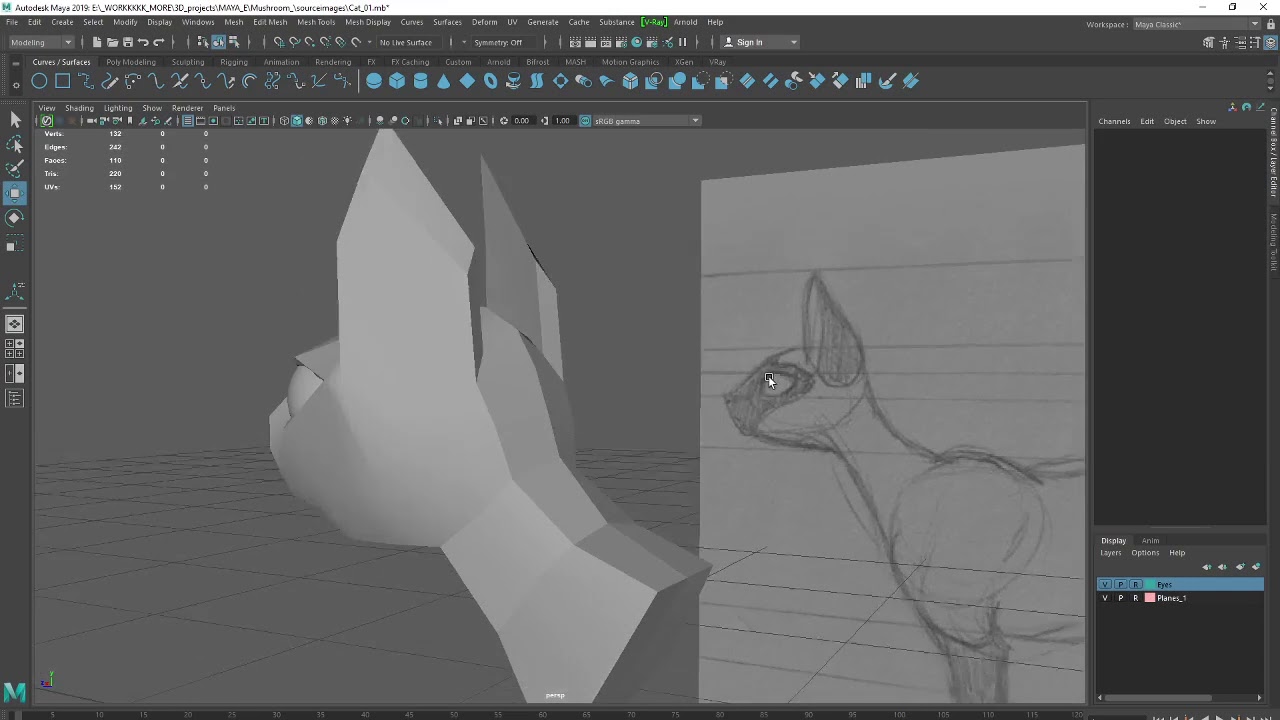1280x720 pixels.
Task: Open Shading menu in viewport panel
Action: click(79, 108)
